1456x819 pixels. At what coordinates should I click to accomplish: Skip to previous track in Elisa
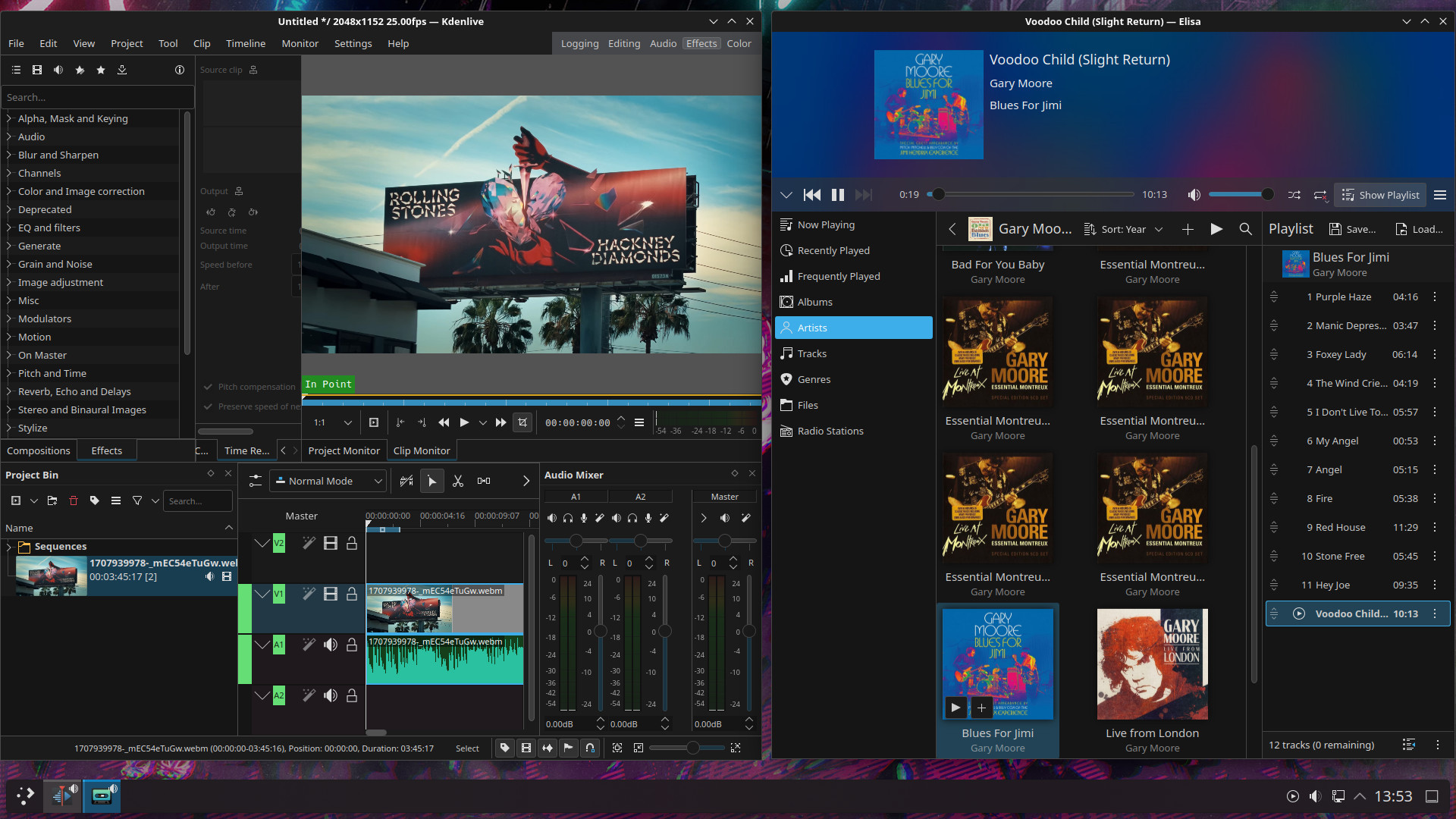812,195
